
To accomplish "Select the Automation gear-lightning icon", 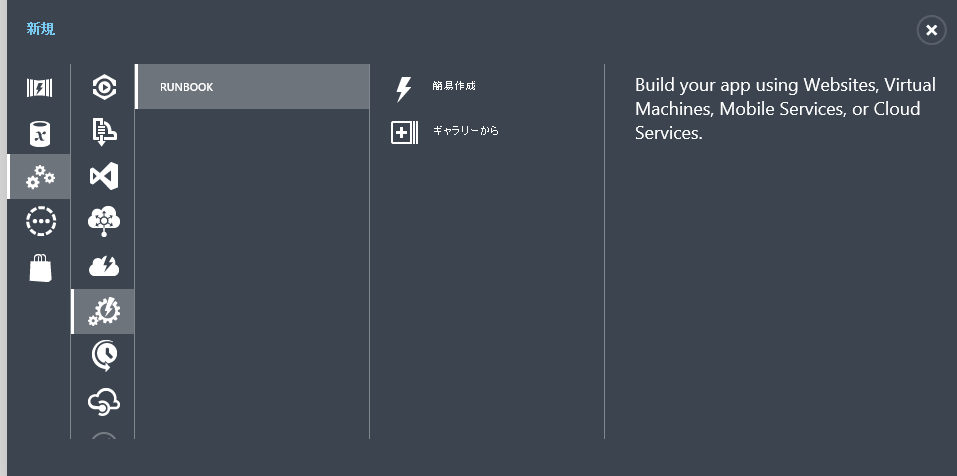I will pos(103,311).
